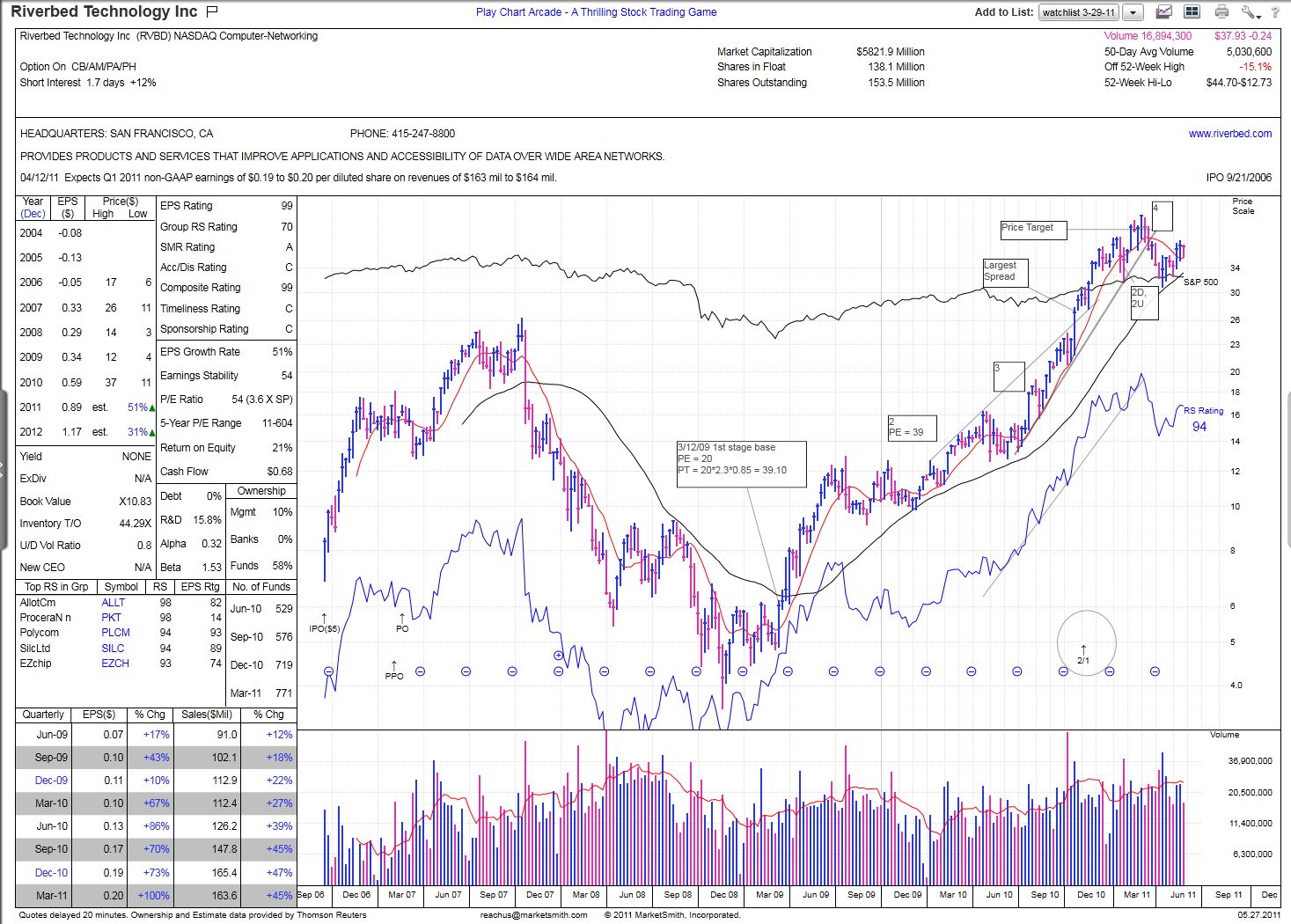Viewport: 1291px width, 924px height.
Task: Click the Return on Equity 21% row
Action: coord(226,448)
